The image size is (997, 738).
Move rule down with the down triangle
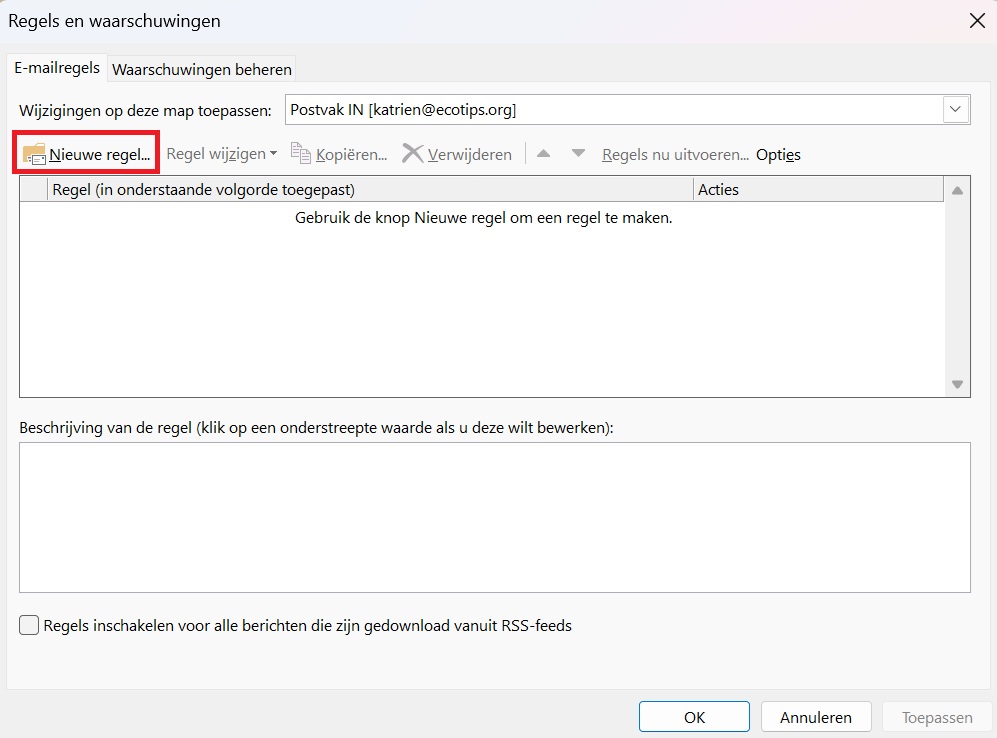click(578, 154)
